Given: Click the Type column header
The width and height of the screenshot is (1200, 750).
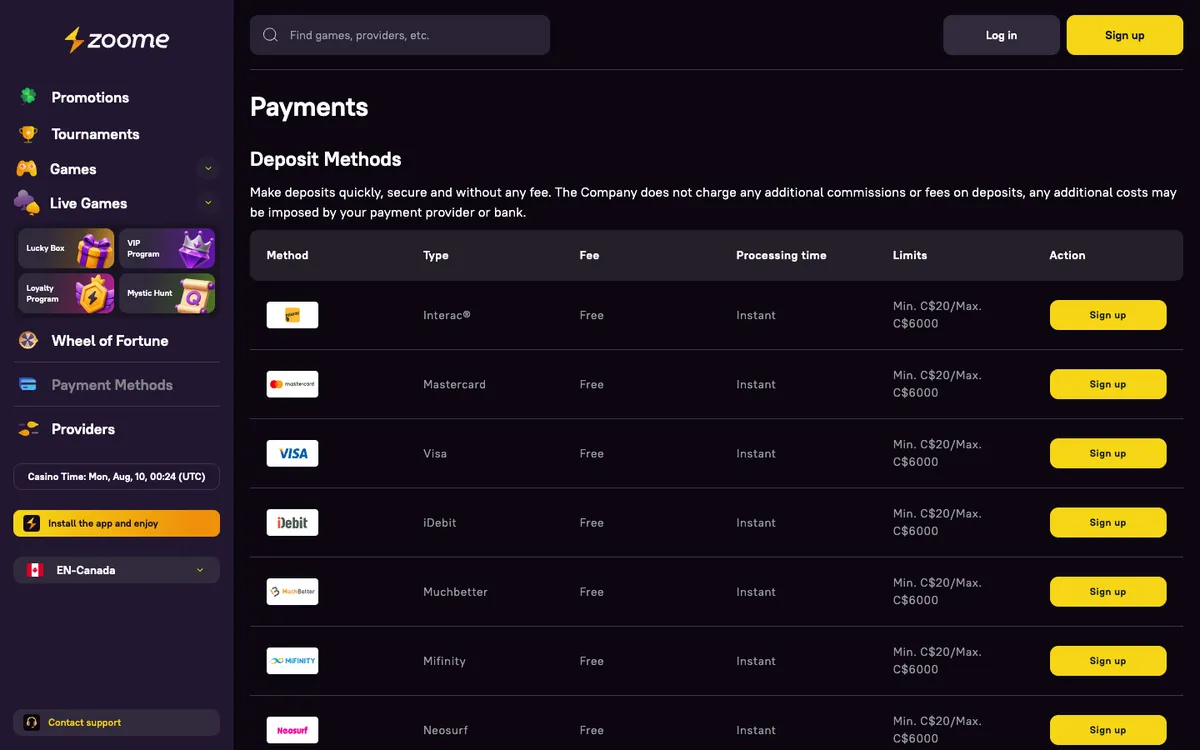Looking at the screenshot, I should (x=436, y=255).
